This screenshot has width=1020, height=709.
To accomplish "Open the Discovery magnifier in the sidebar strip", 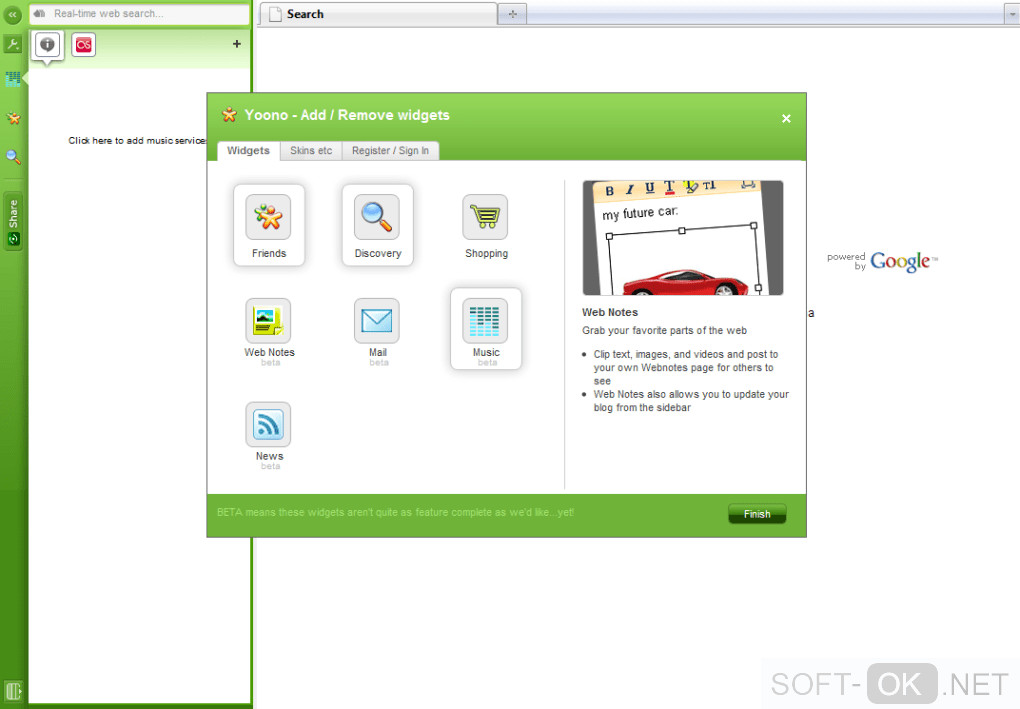I will [x=13, y=157].
